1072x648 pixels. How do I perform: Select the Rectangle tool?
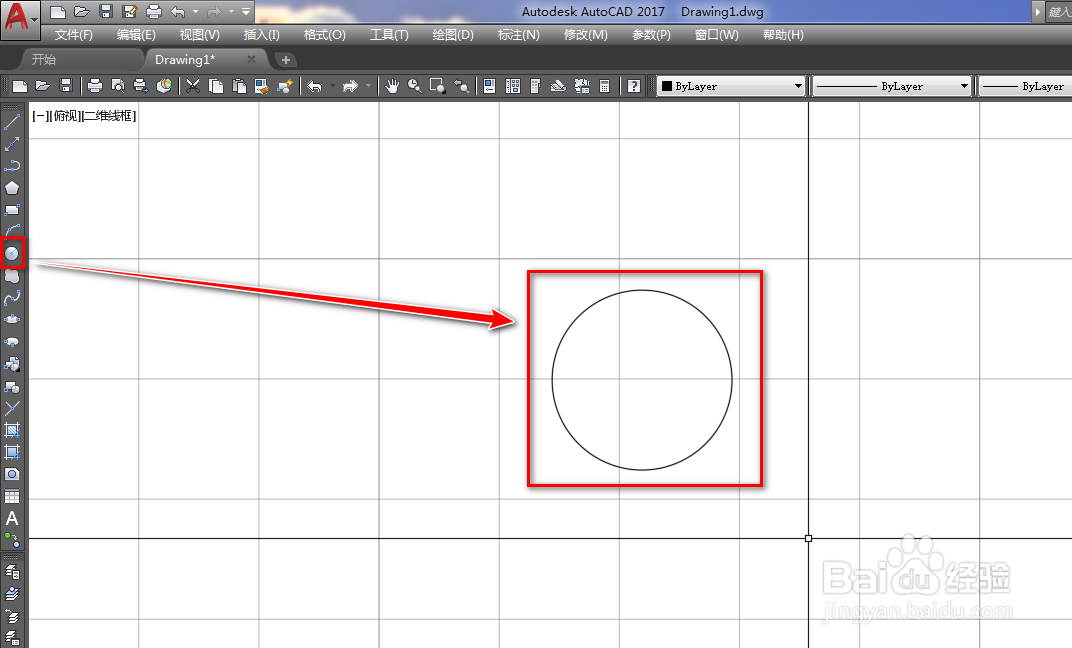tap(12, 210)
